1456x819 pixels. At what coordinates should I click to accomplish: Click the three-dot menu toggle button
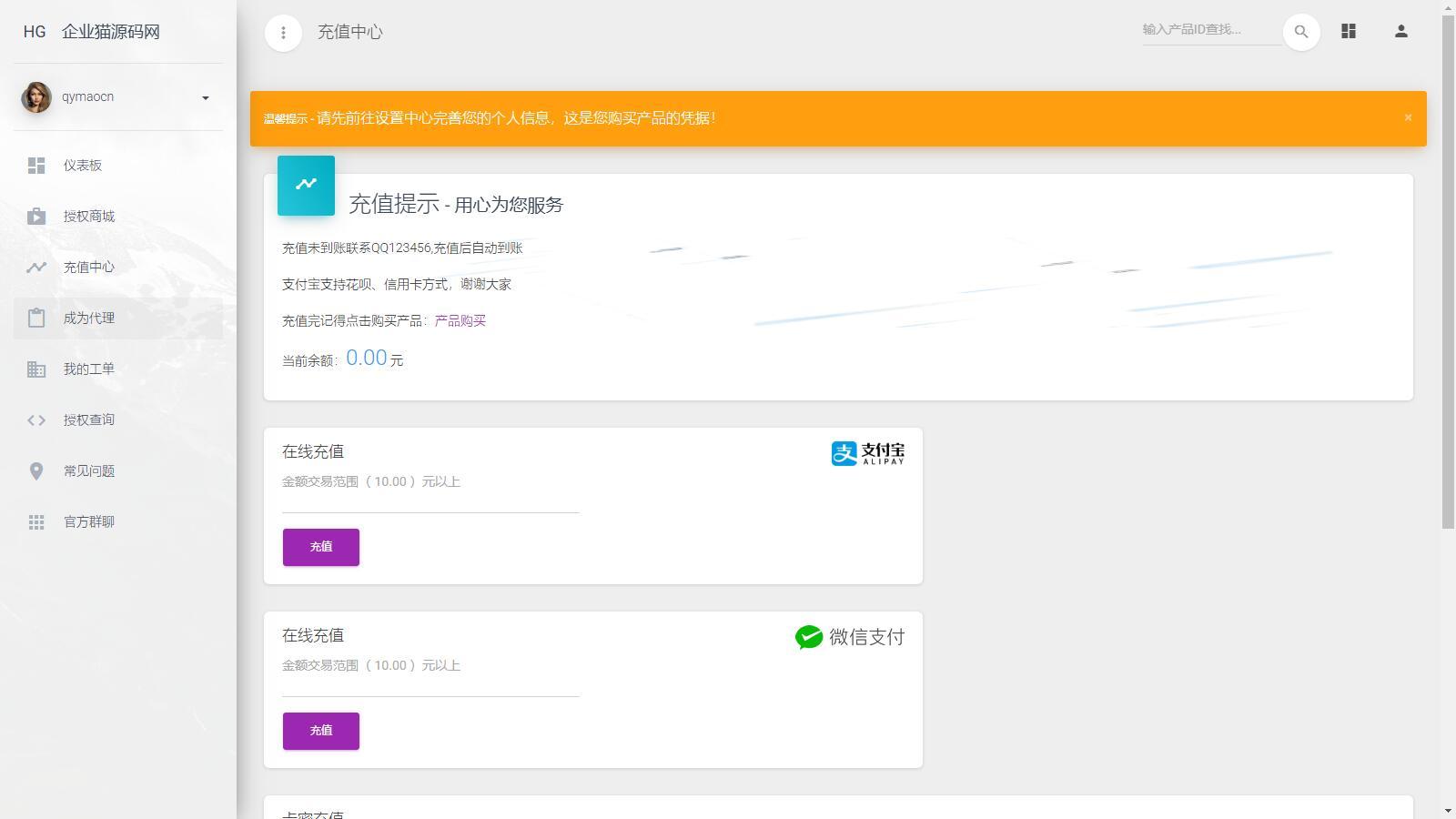pyautogui.click(x=283, y=33)
